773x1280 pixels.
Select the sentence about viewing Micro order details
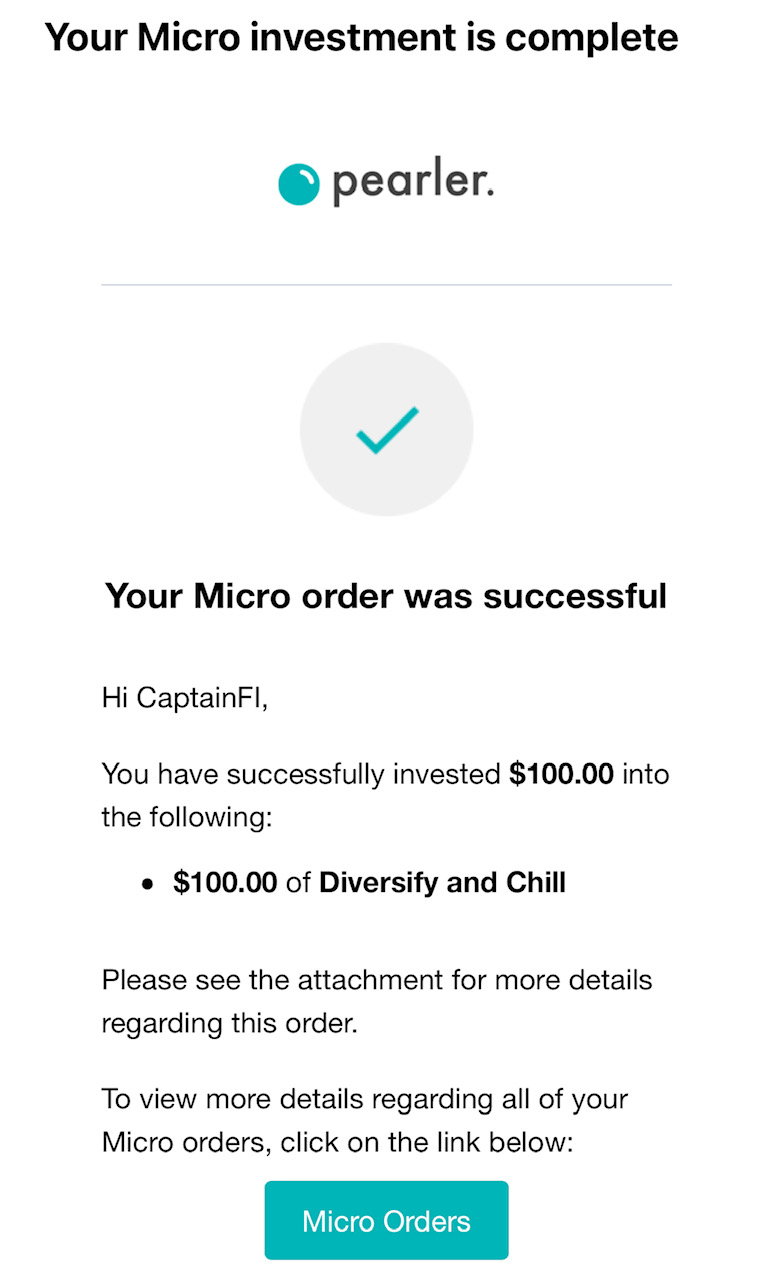point(365,1120)
